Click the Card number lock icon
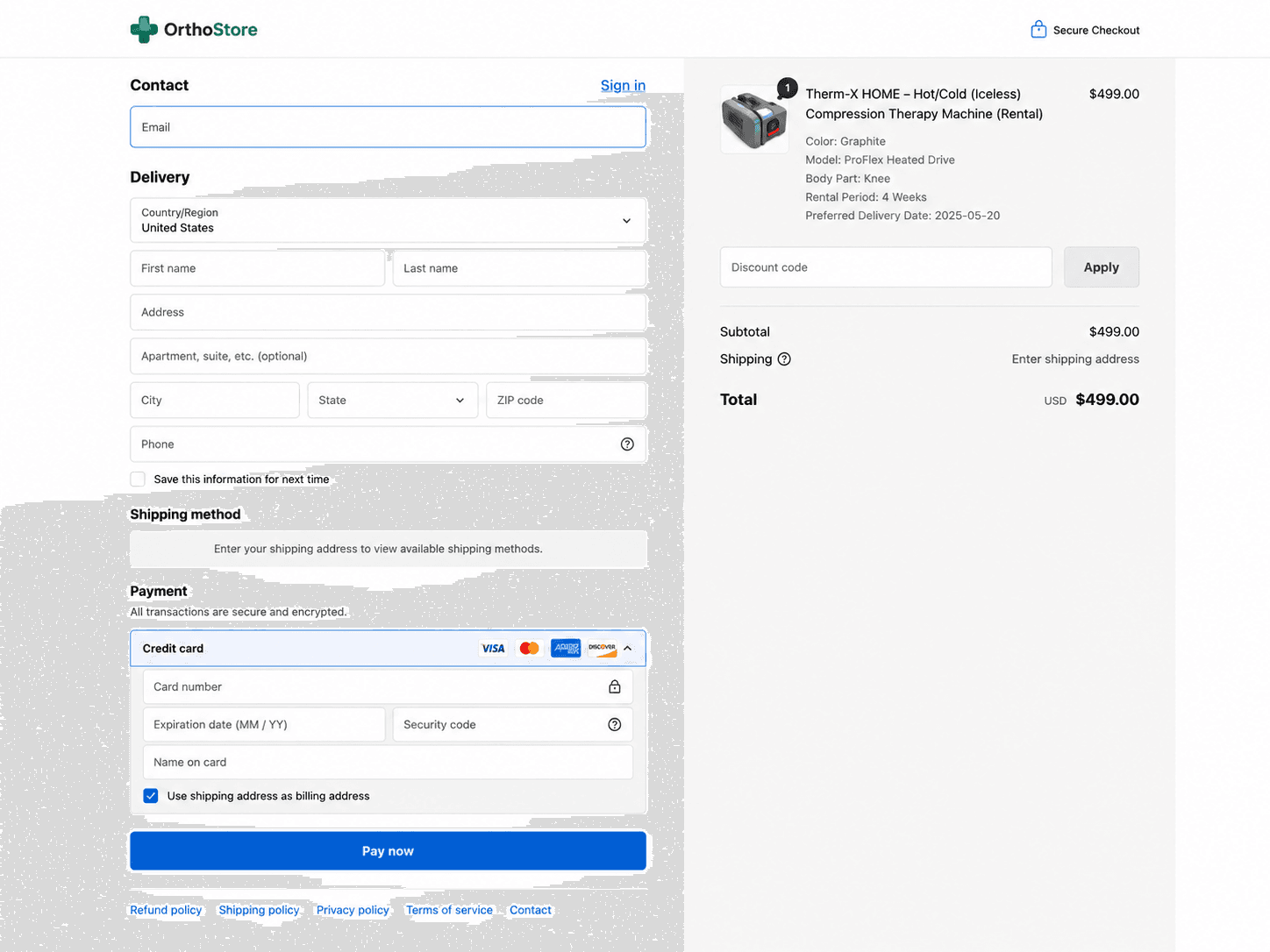 [615, 687]
